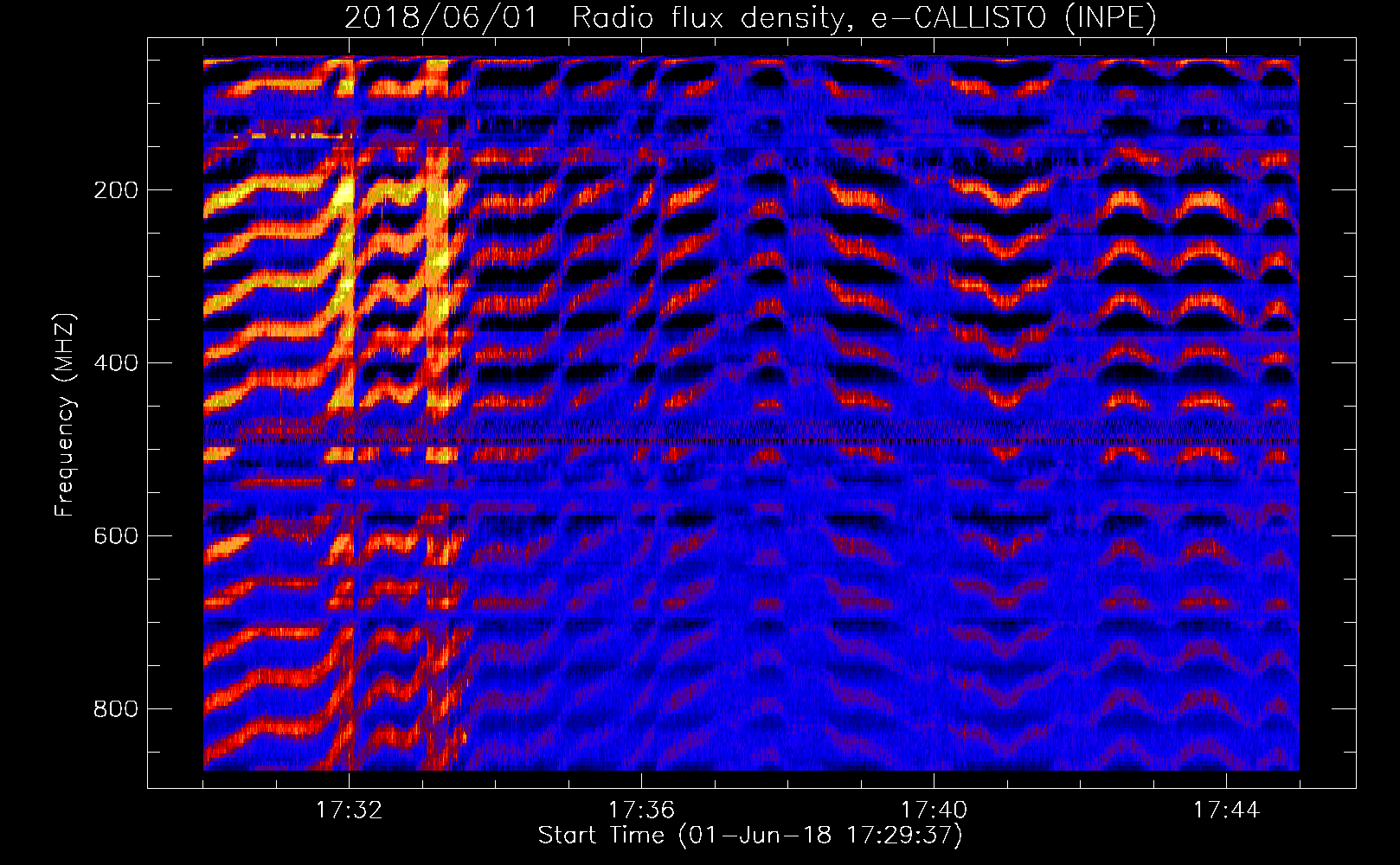
Task: Click the 17:40 time tick label
Action: [x=934, y=811]
